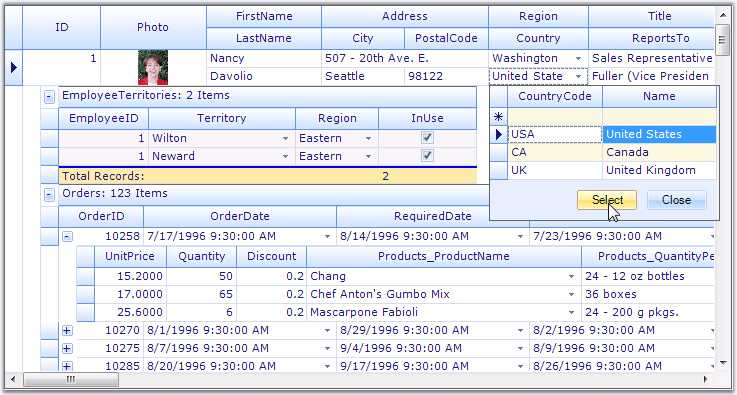Click the Products_ProductName column header

[x=444, y=257]
